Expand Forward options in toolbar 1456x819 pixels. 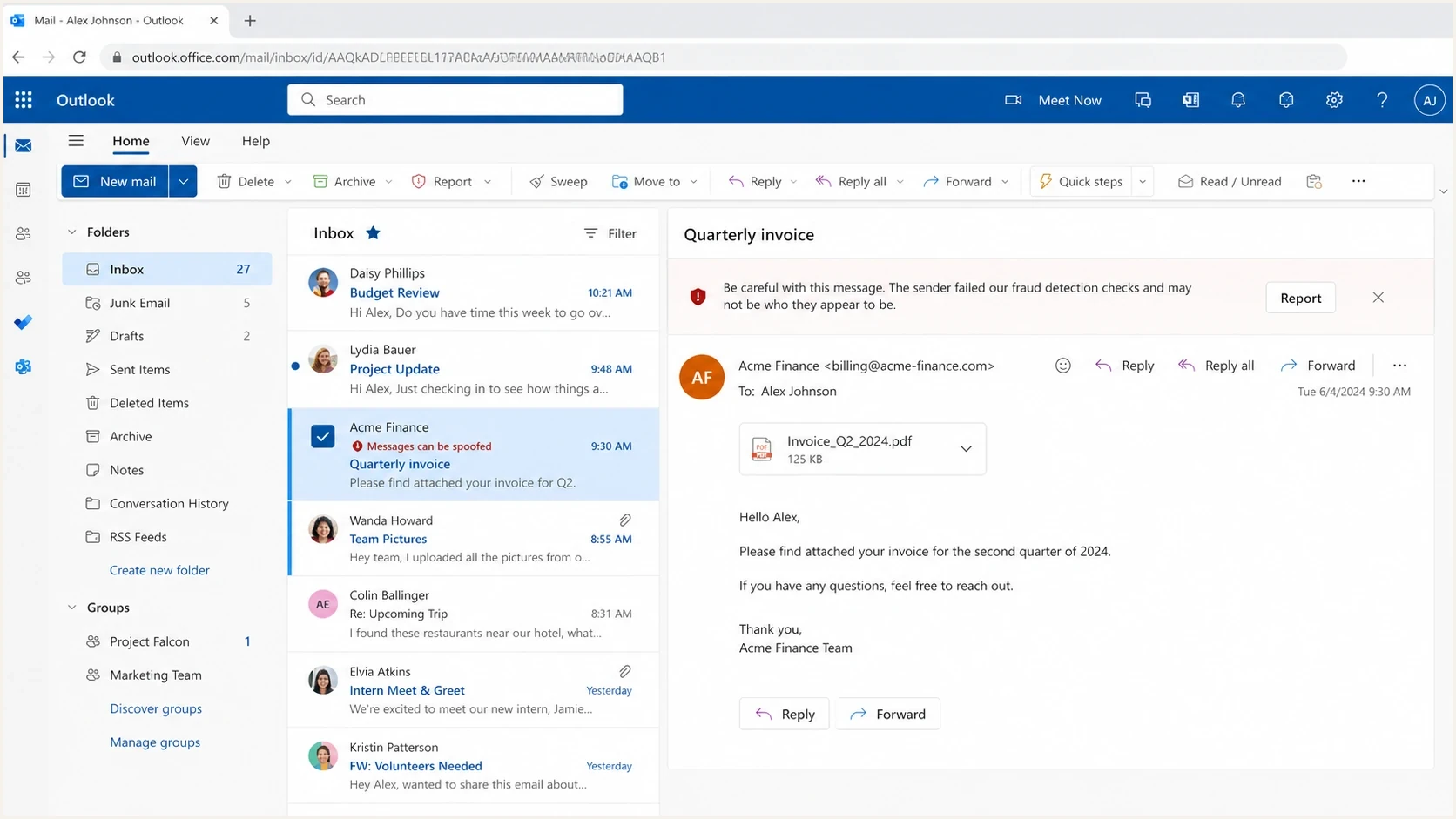[1005, 181]
